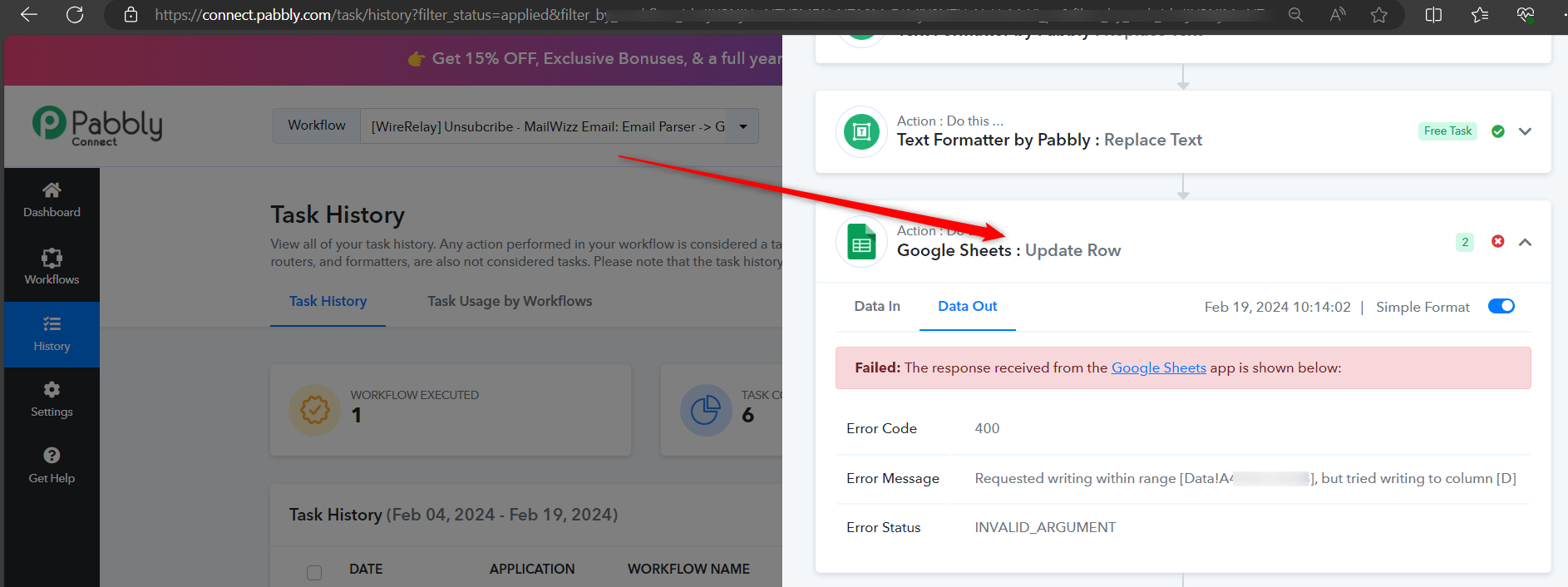Screen dimensions: 1568x587
Task: Open the Dashboard home icon
Action: pyautogui.click(x=52, y=190)
